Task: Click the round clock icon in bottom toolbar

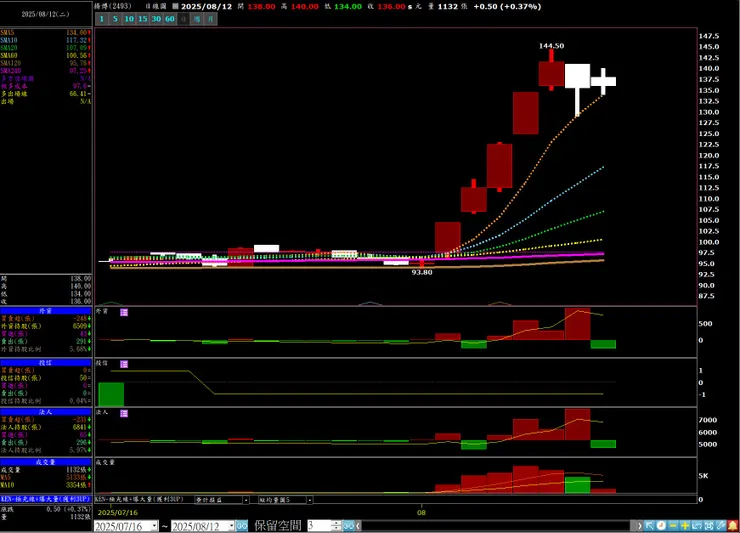Action: click(x=661, y=525)
